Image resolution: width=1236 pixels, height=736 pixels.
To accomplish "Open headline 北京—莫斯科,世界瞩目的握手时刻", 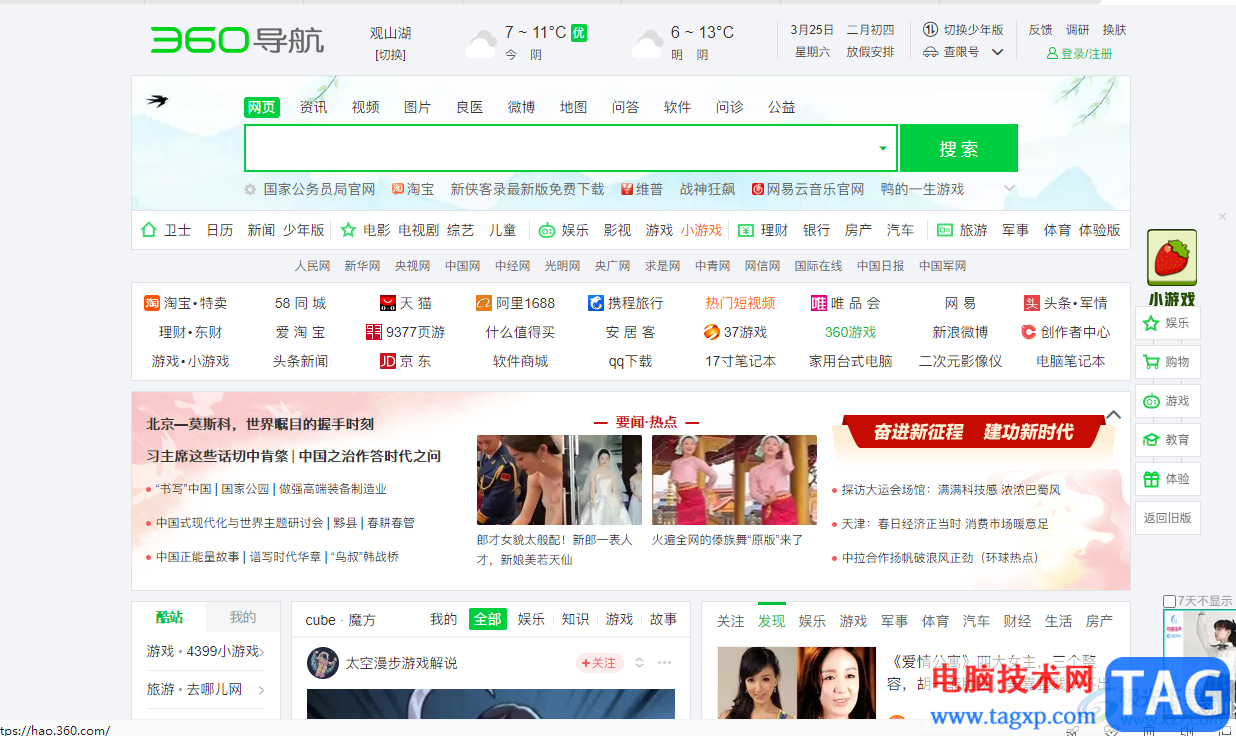I will pos(260,423).
